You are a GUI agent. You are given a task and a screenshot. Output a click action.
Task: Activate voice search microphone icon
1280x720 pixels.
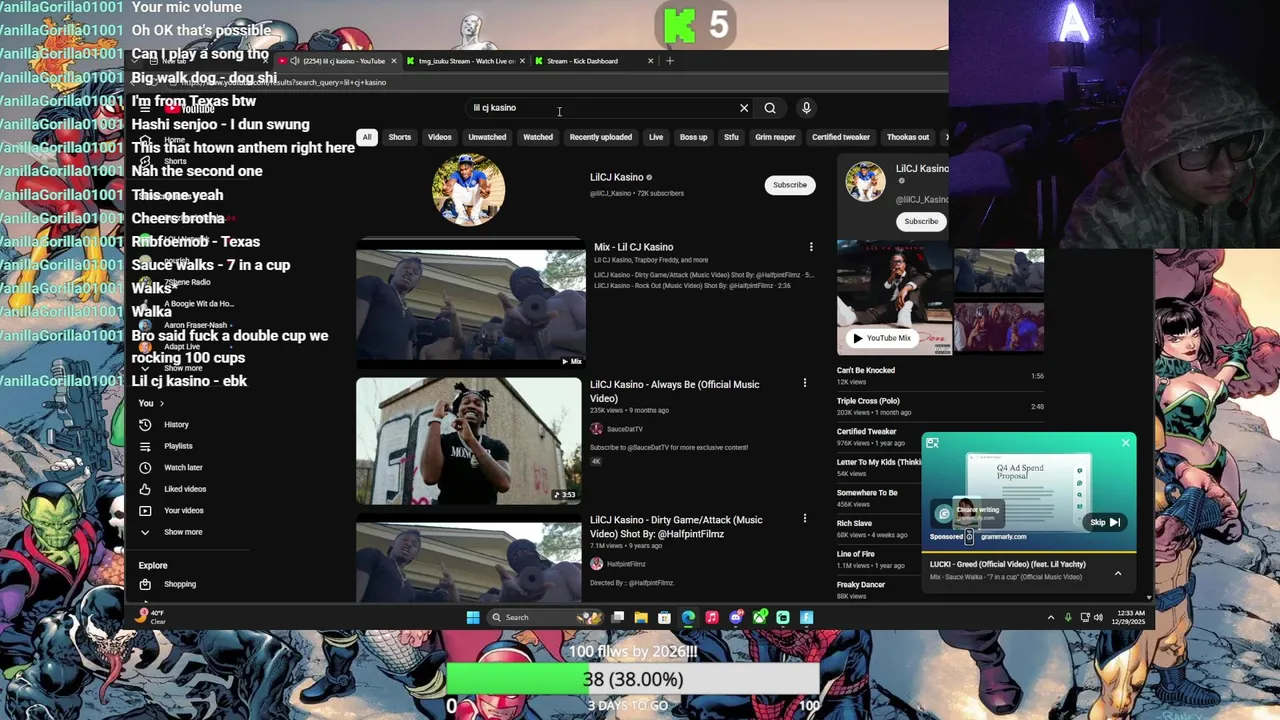pyautogui.click(x=806, y=108)
